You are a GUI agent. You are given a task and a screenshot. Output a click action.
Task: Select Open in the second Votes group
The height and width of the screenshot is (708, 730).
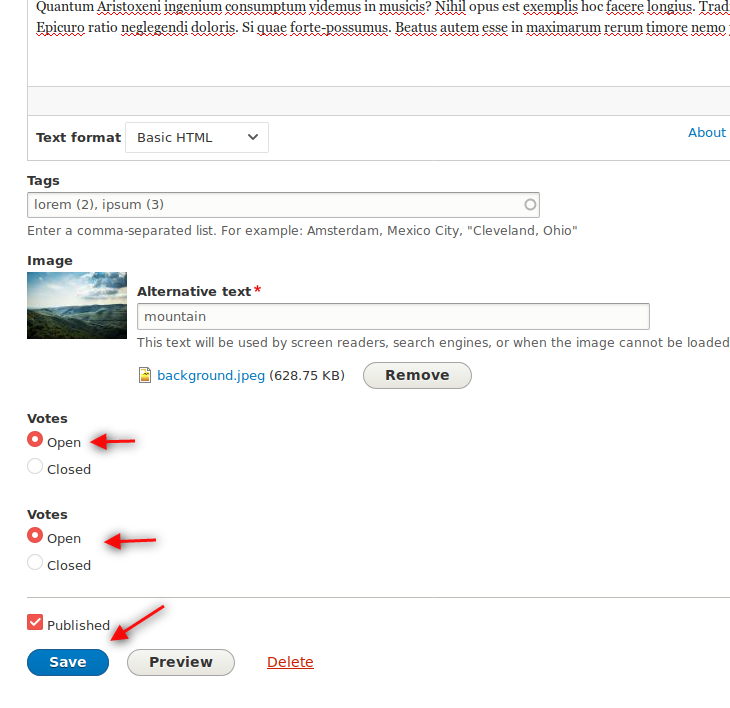pos(35,535)
